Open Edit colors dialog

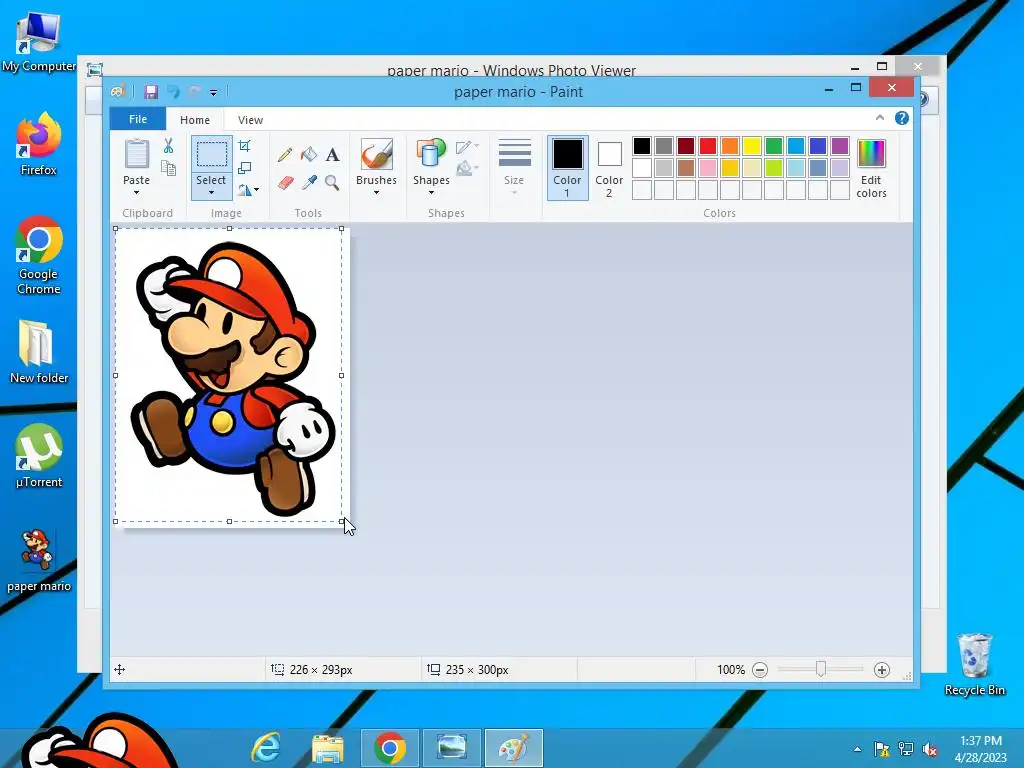pos(871,168)
